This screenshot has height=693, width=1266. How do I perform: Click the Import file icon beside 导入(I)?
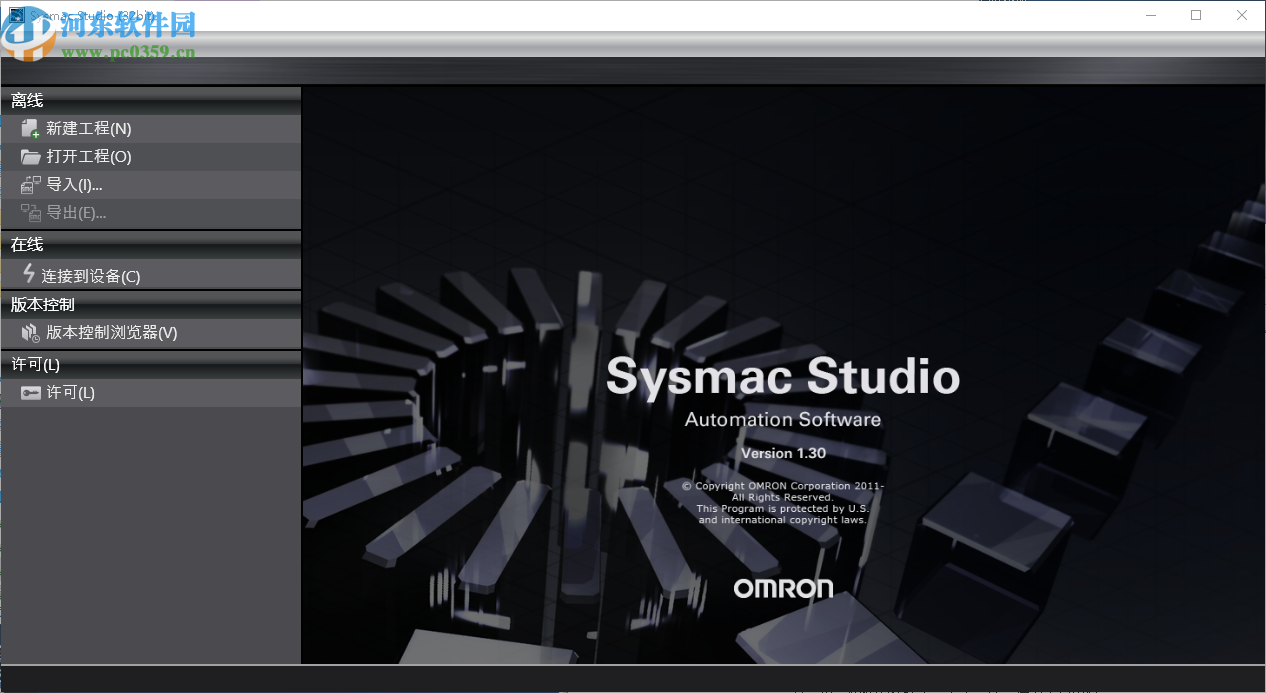[x=29, y=184]
